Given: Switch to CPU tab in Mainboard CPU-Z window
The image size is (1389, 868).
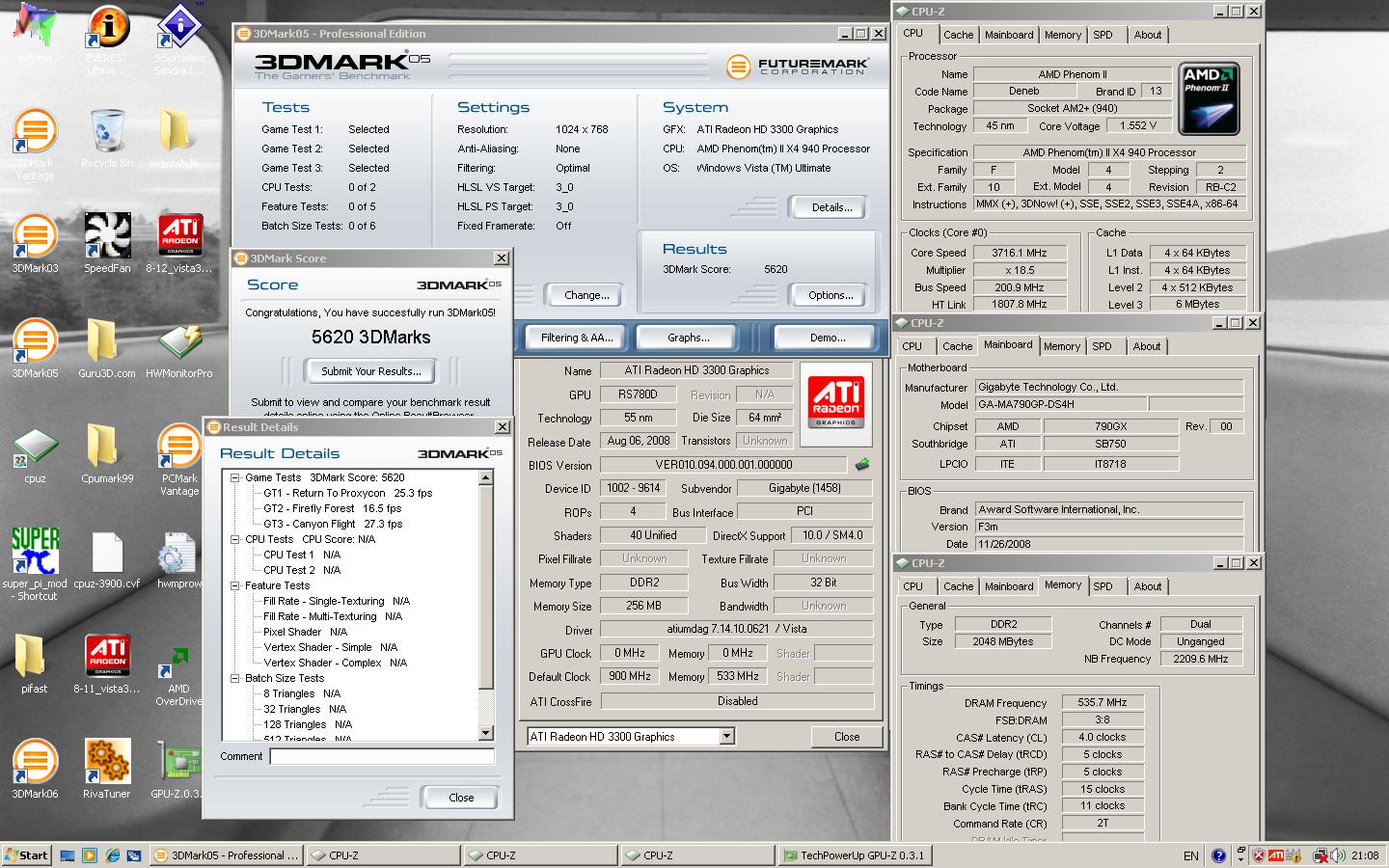Looking at the screenshot, I should point(912,346).
